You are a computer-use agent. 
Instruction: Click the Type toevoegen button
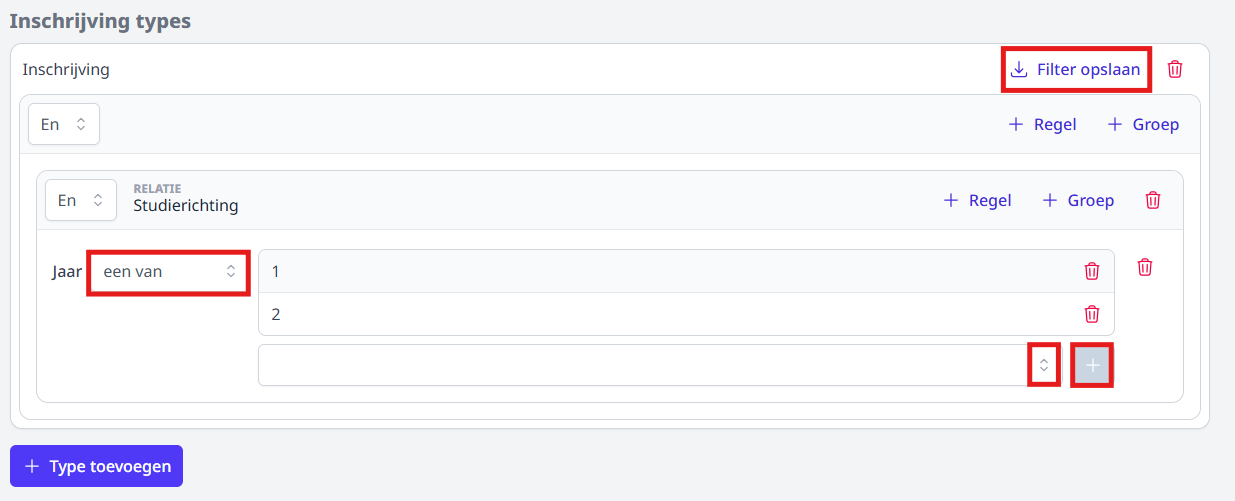click(96, 466)
